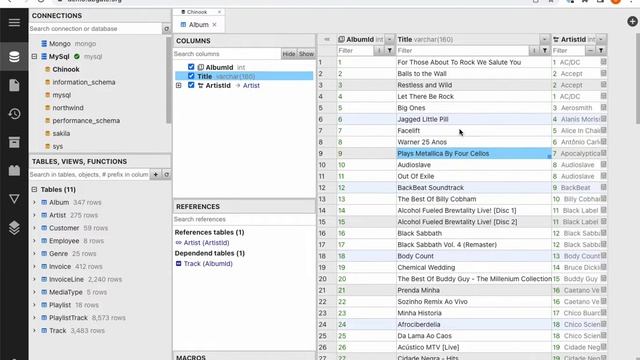This screenshot has width=640, height=360.
Task: Expand the Invoice table node
Action: tap(34, 266)
